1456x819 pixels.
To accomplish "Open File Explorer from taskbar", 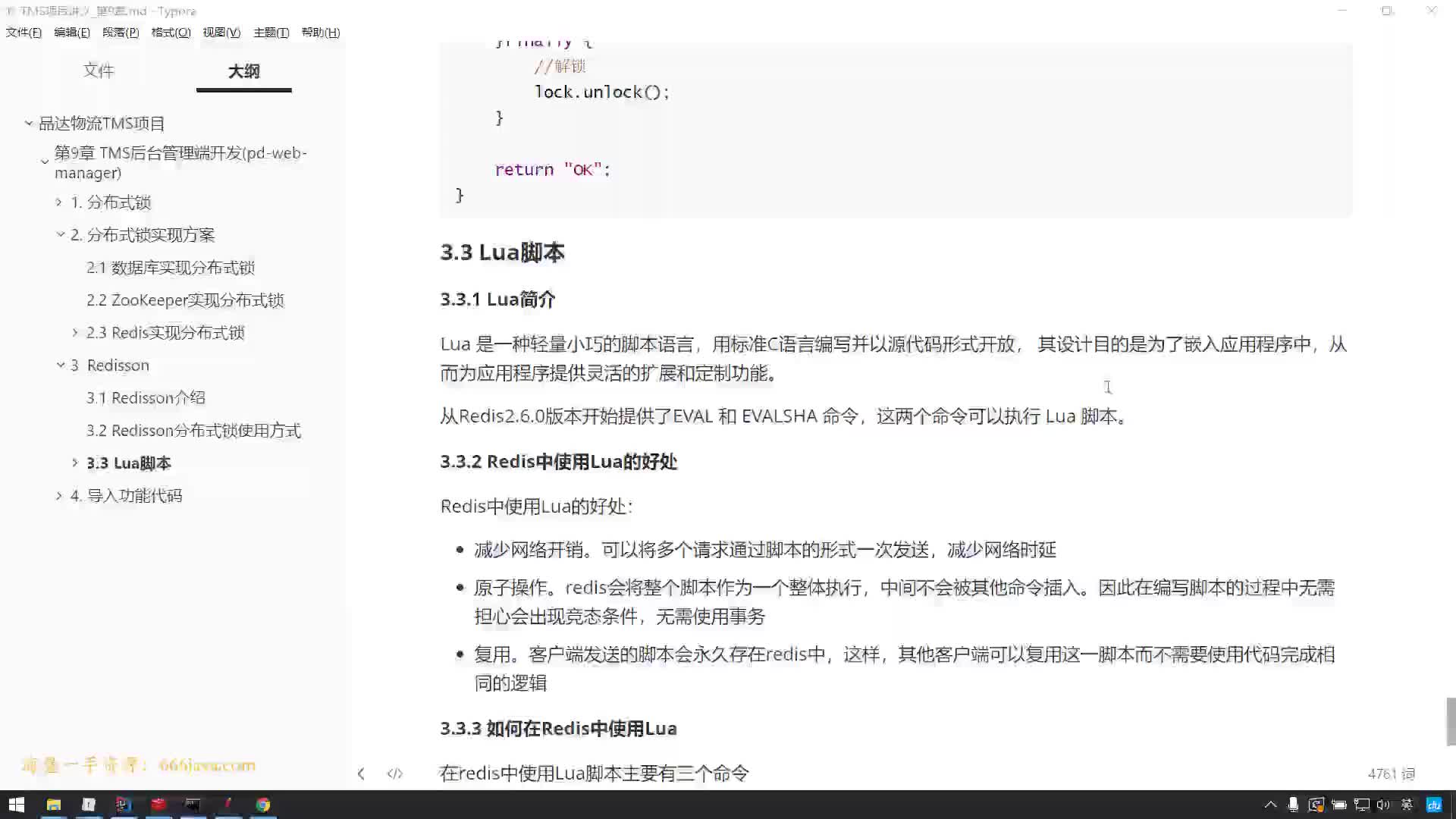I will click(x=53, y=805).
